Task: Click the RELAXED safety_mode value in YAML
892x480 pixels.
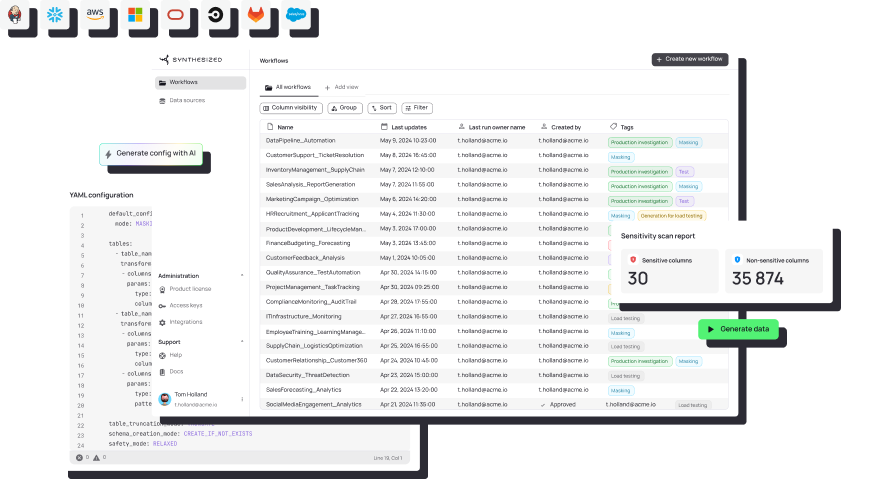Action: [x=165, y=444]
